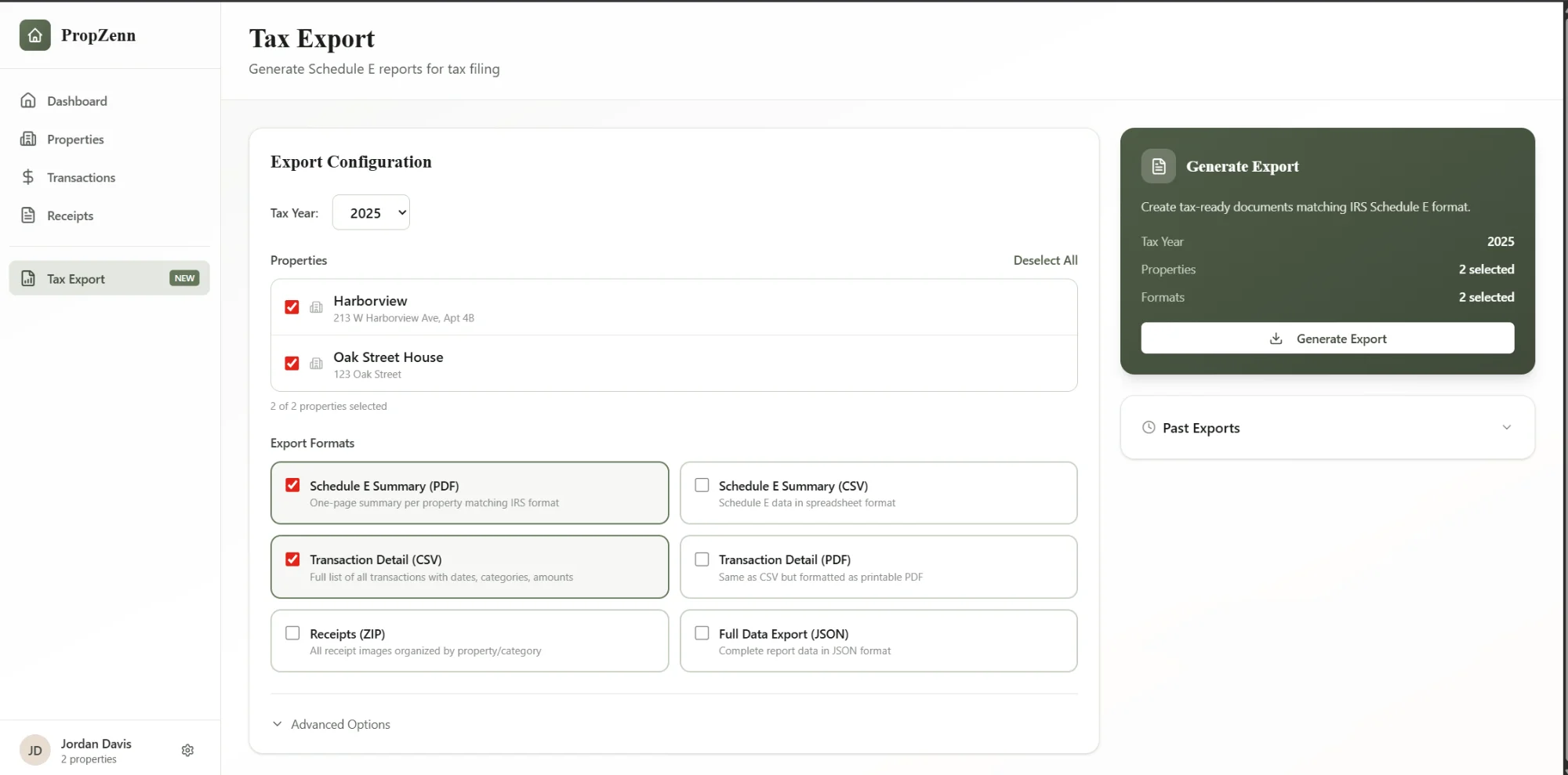The width and height of the screenshot is (1568, 775).
Task: Open settings via Jordan Davis gear icon
Action: pos(187,750)
